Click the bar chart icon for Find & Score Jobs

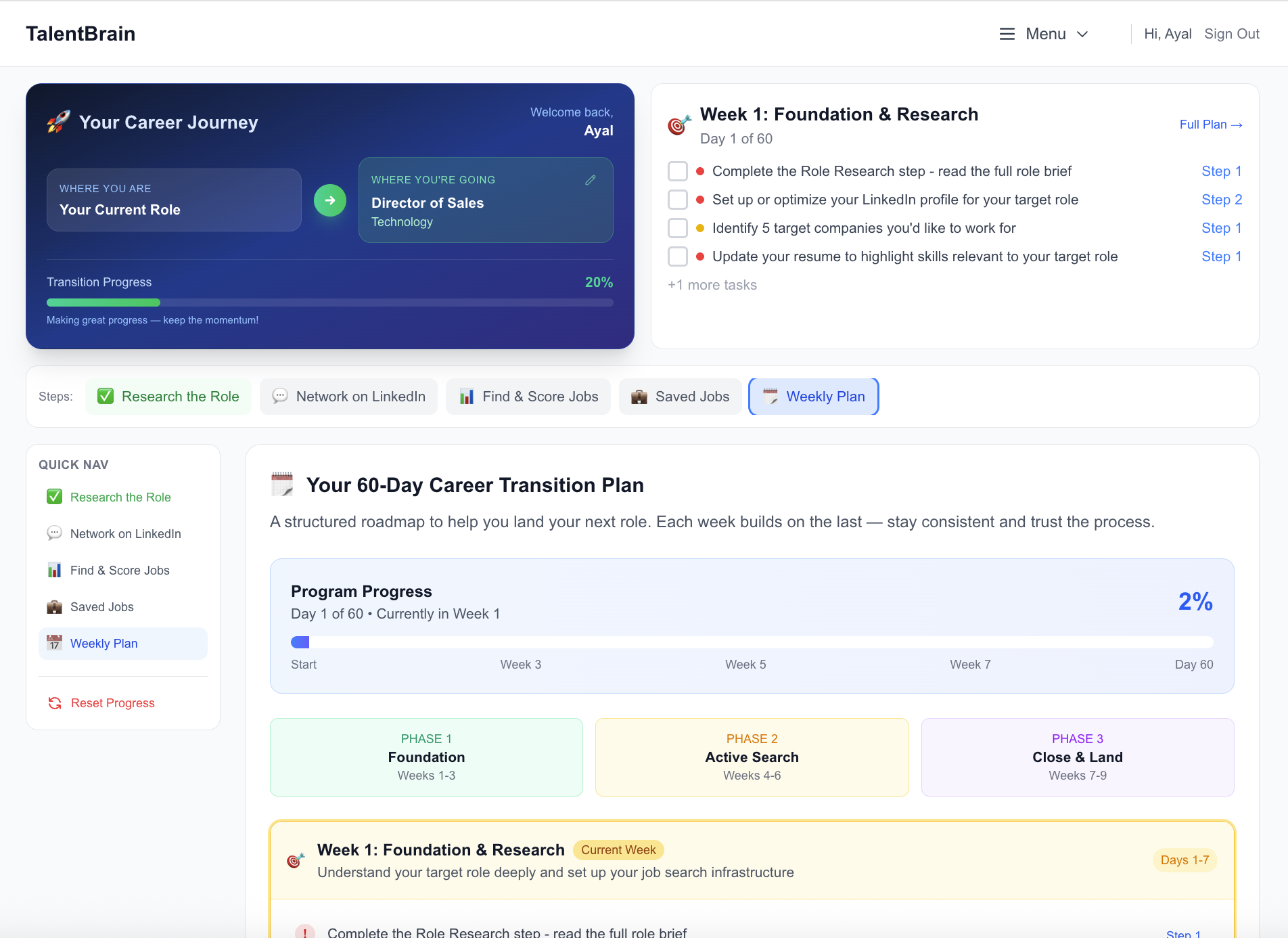465,396
